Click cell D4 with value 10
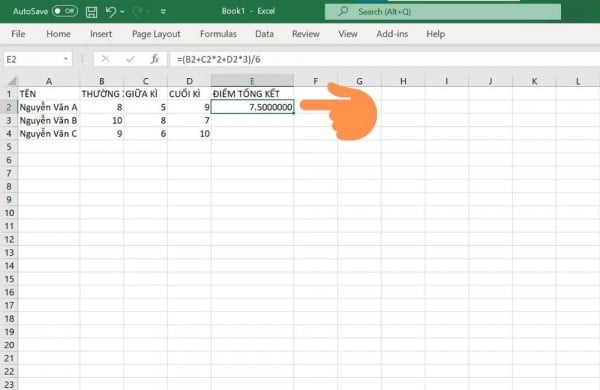 pos(189,134)
